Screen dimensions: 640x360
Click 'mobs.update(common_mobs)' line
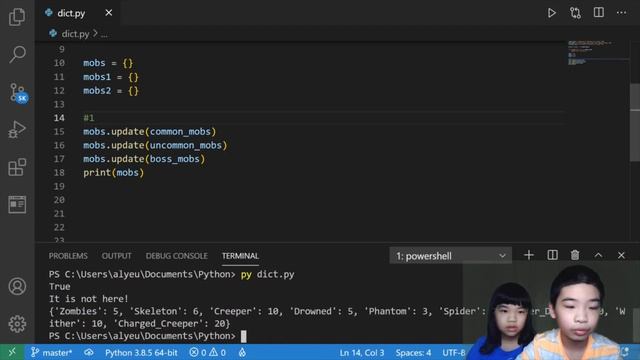point(149,131)
